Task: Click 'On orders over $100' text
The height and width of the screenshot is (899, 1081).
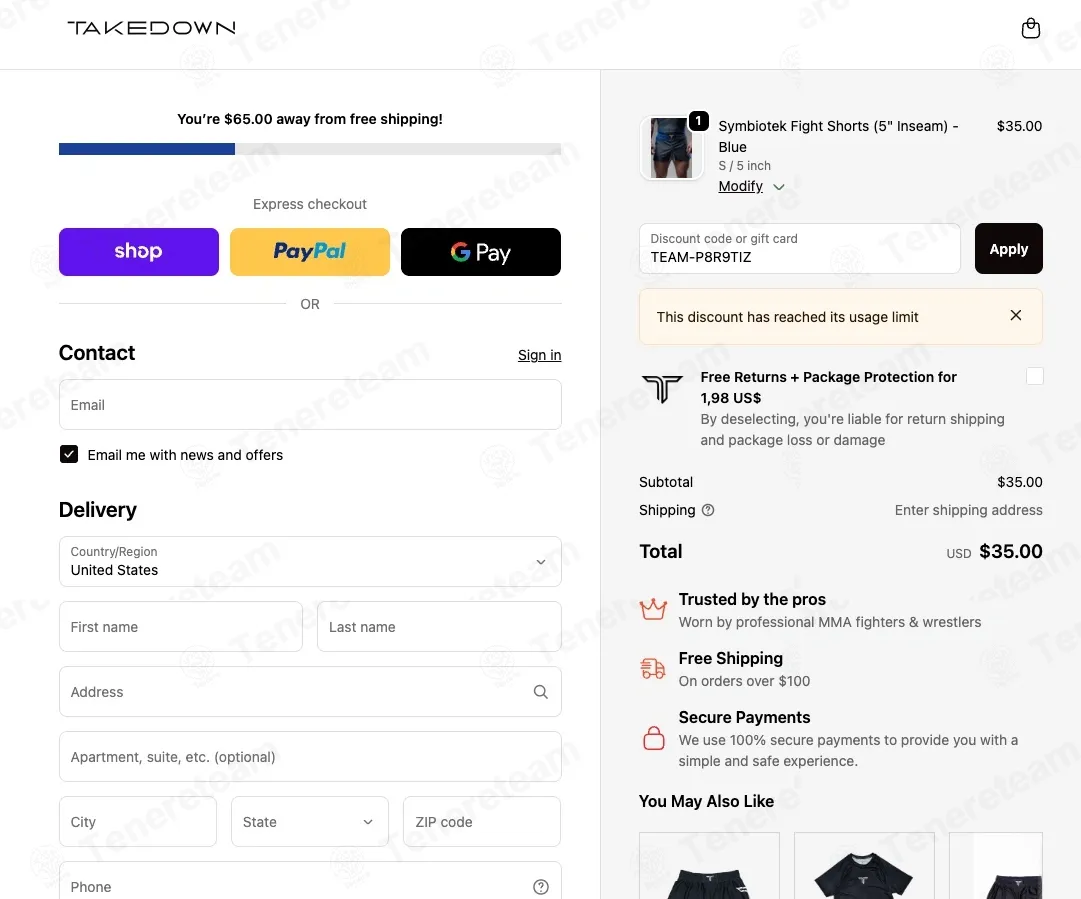Action: point(745,681)
